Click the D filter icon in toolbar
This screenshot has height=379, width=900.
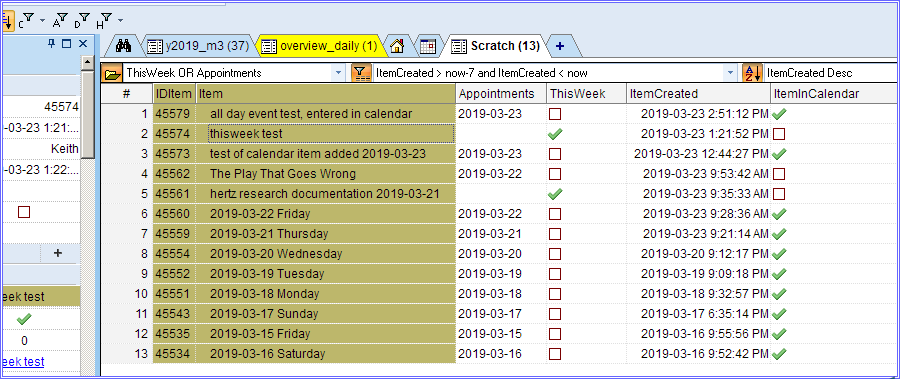coord(82,21)
